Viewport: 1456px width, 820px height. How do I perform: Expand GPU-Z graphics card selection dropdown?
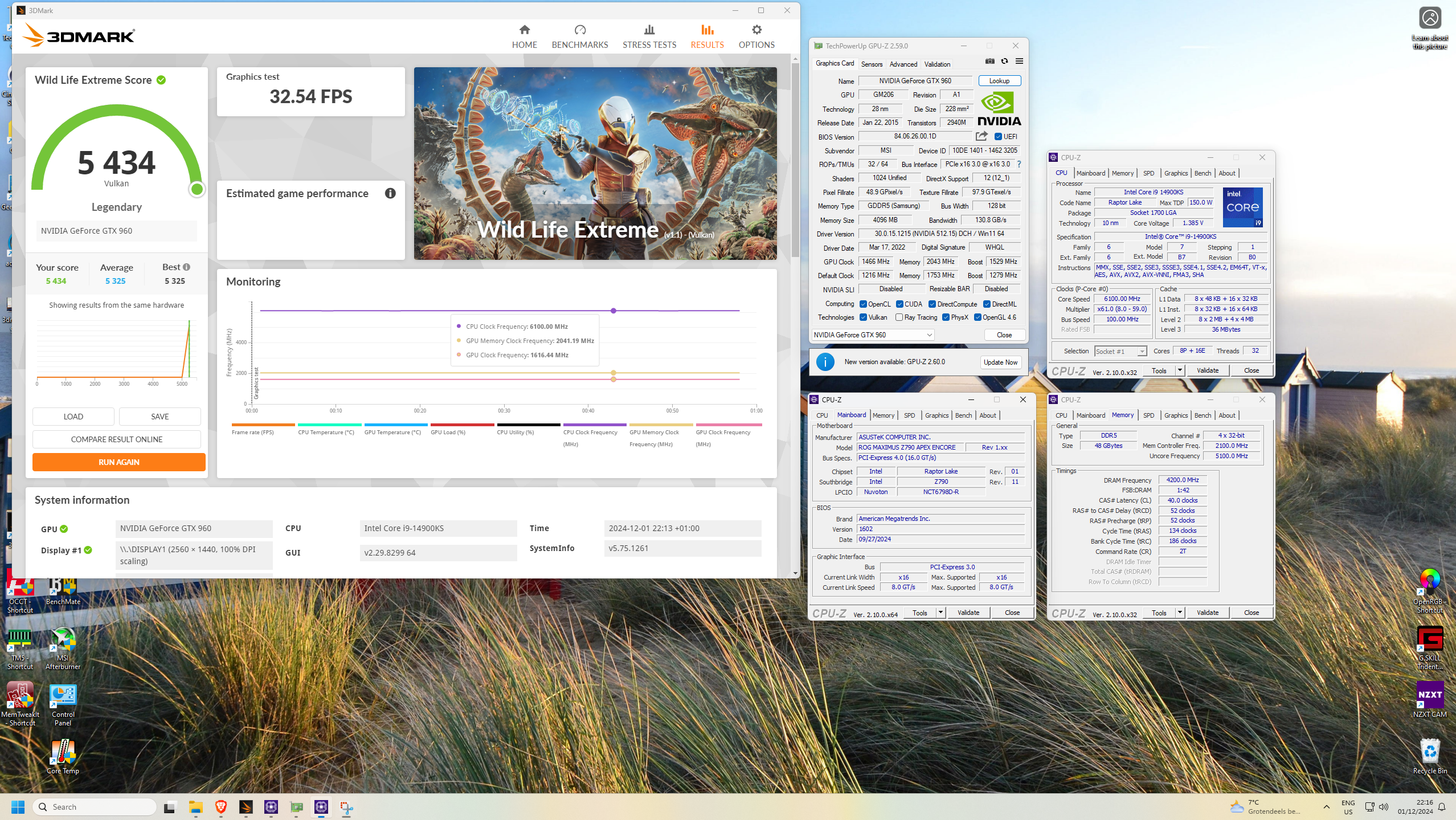(x=873, y=335)
